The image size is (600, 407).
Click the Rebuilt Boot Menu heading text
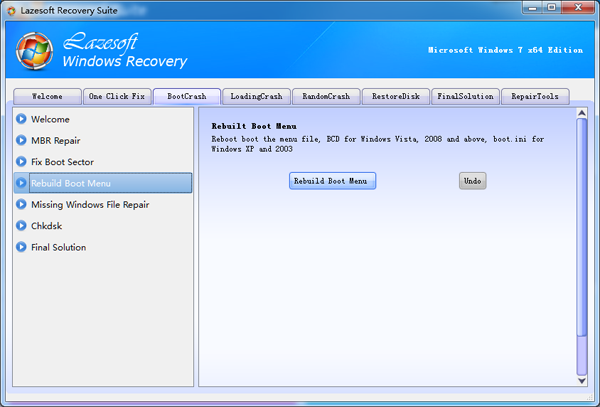point(254,126)
